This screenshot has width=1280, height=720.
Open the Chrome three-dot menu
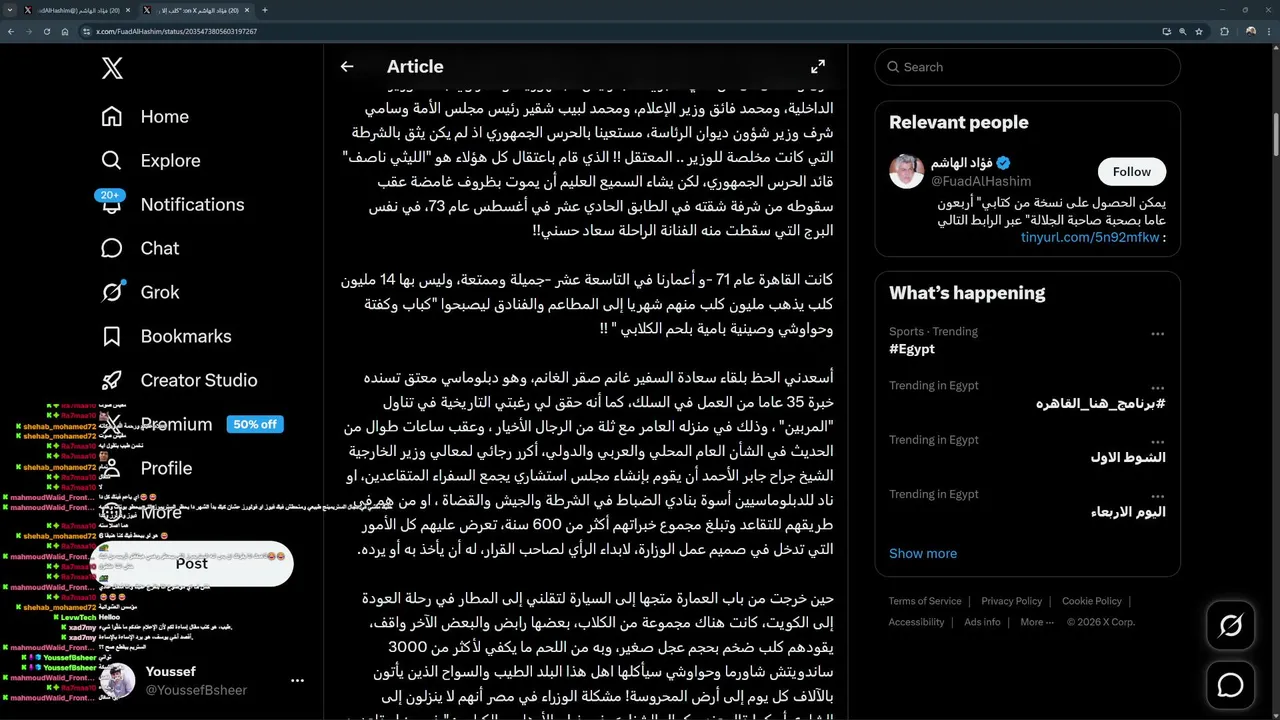(1268, 31)
